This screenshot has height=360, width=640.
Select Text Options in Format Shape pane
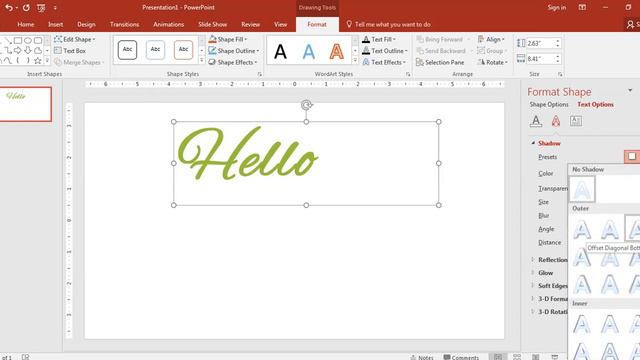595,104
